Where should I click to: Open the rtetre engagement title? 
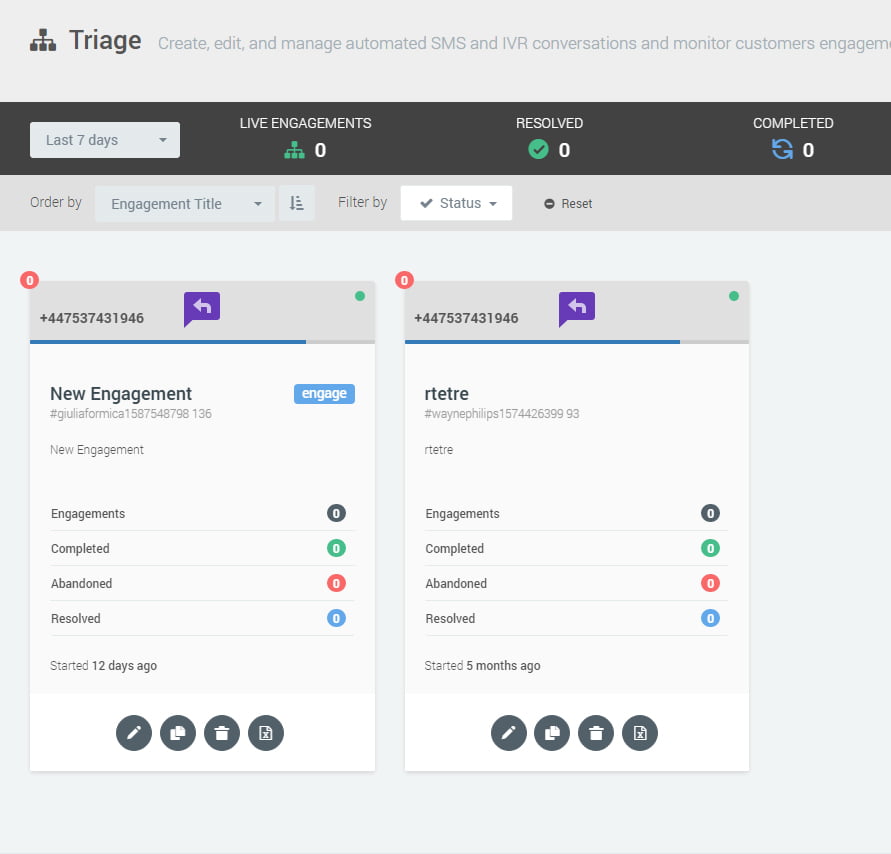coord(447,394)
